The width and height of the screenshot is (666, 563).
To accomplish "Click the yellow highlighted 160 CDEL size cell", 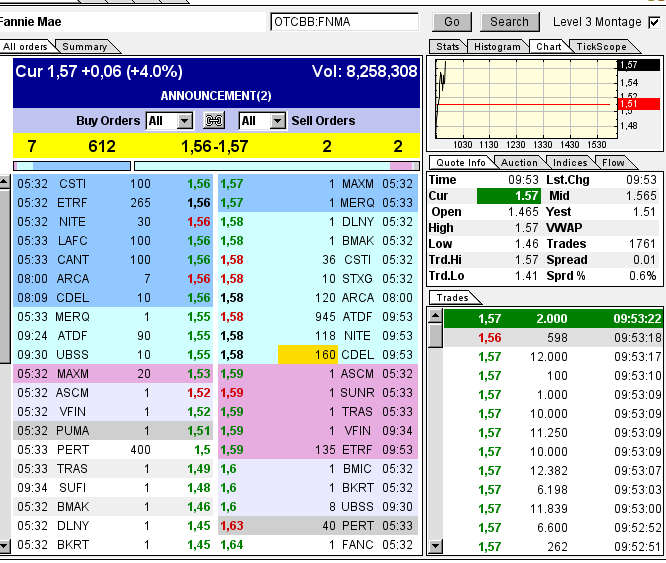I will coord(308,355).
